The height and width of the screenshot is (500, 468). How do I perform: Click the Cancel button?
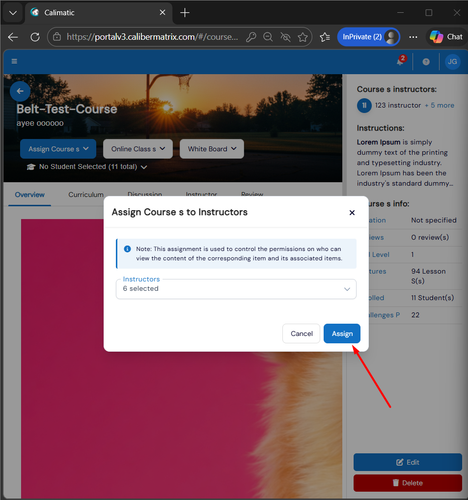click(301, 334)
